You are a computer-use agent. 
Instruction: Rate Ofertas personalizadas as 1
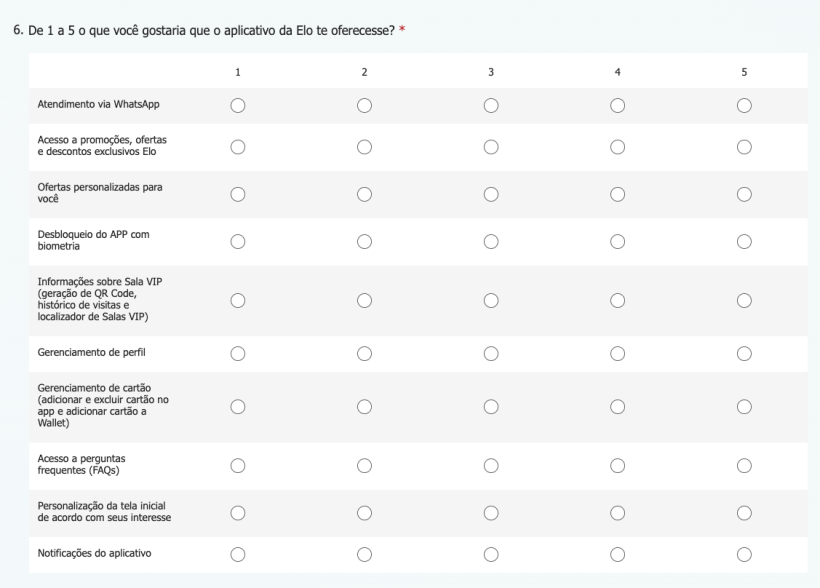click(237, 194)
